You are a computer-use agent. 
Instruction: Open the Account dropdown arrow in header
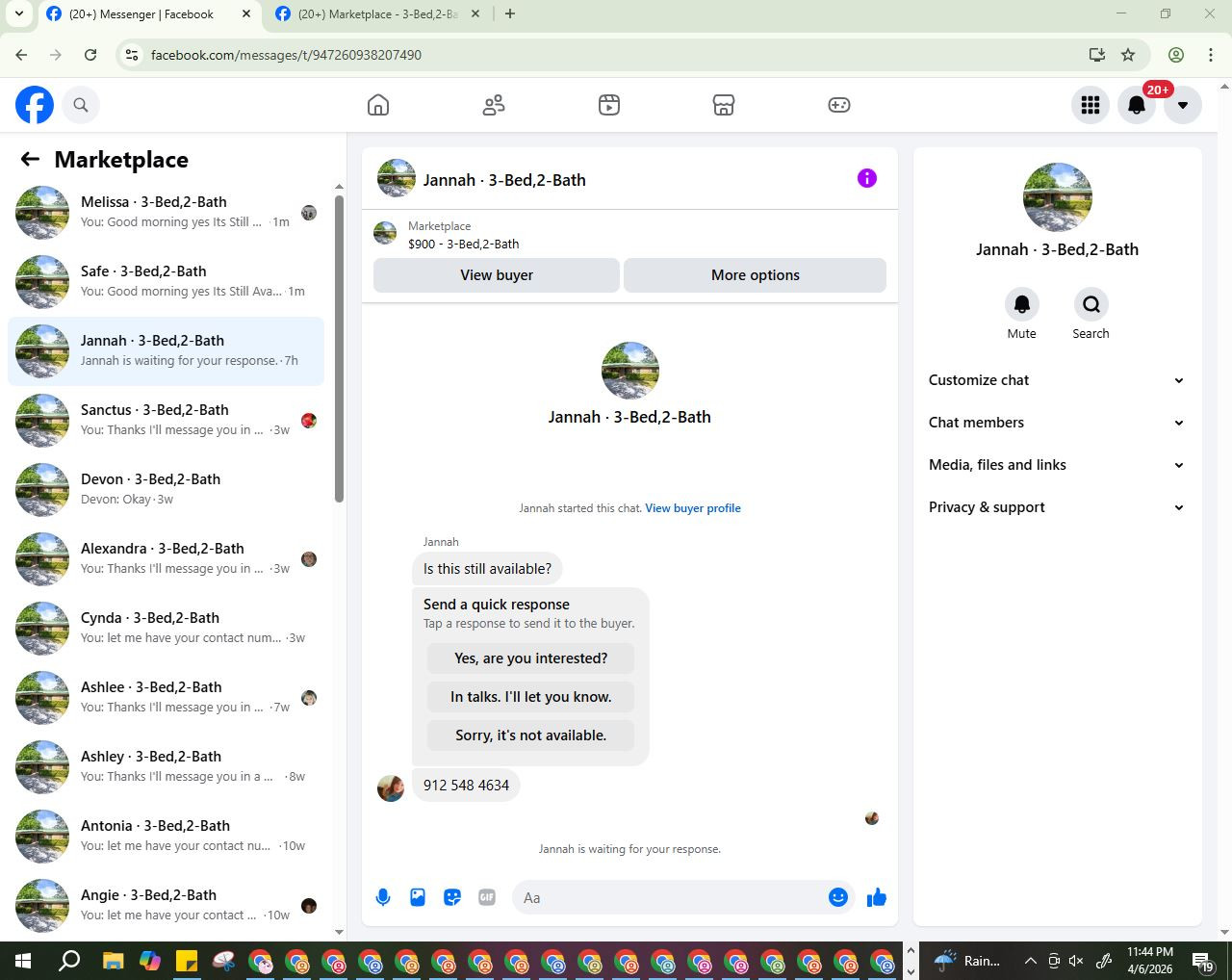point(1183,105)
